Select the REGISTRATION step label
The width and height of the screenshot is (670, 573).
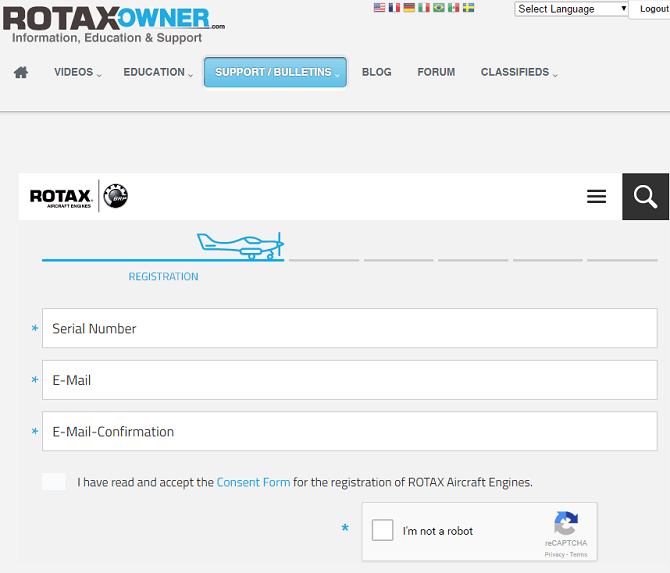pos(163,276)
